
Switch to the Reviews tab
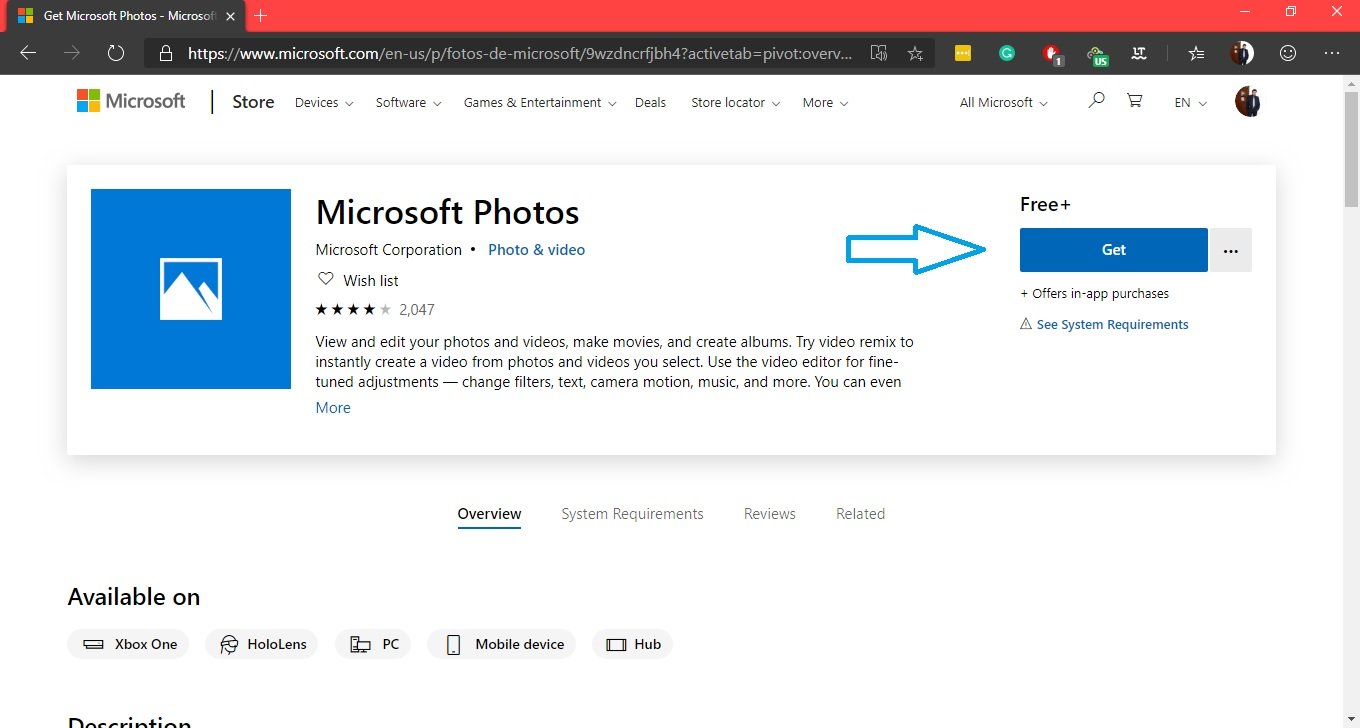pyautogui.click(x=770, y=514)
